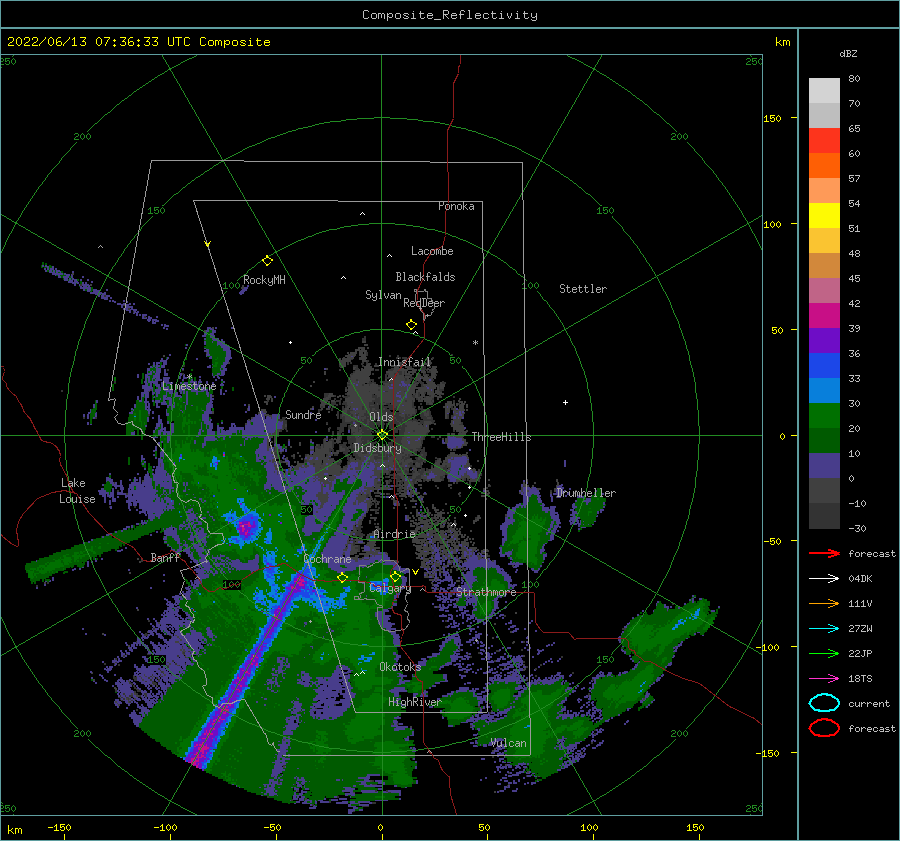Click the cyan 27ZW arrow legend icon
This screenshot has width=900, height=841.
[824, 629]
